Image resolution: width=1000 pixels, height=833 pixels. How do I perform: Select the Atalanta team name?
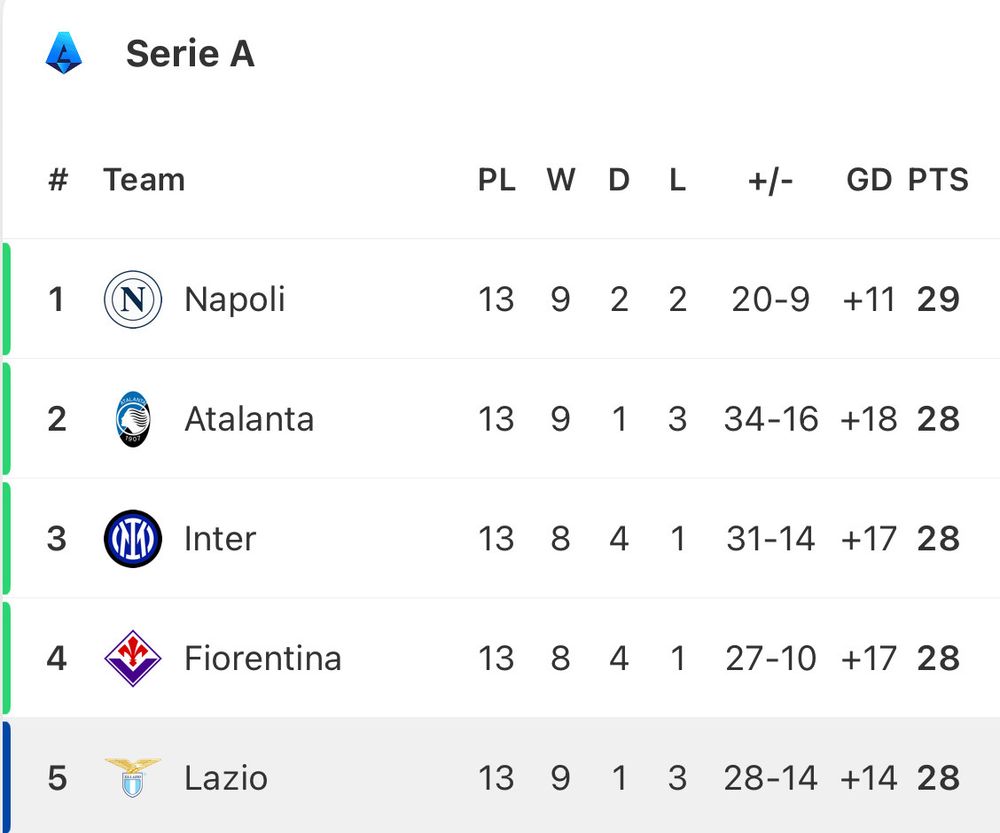point(249,419)
